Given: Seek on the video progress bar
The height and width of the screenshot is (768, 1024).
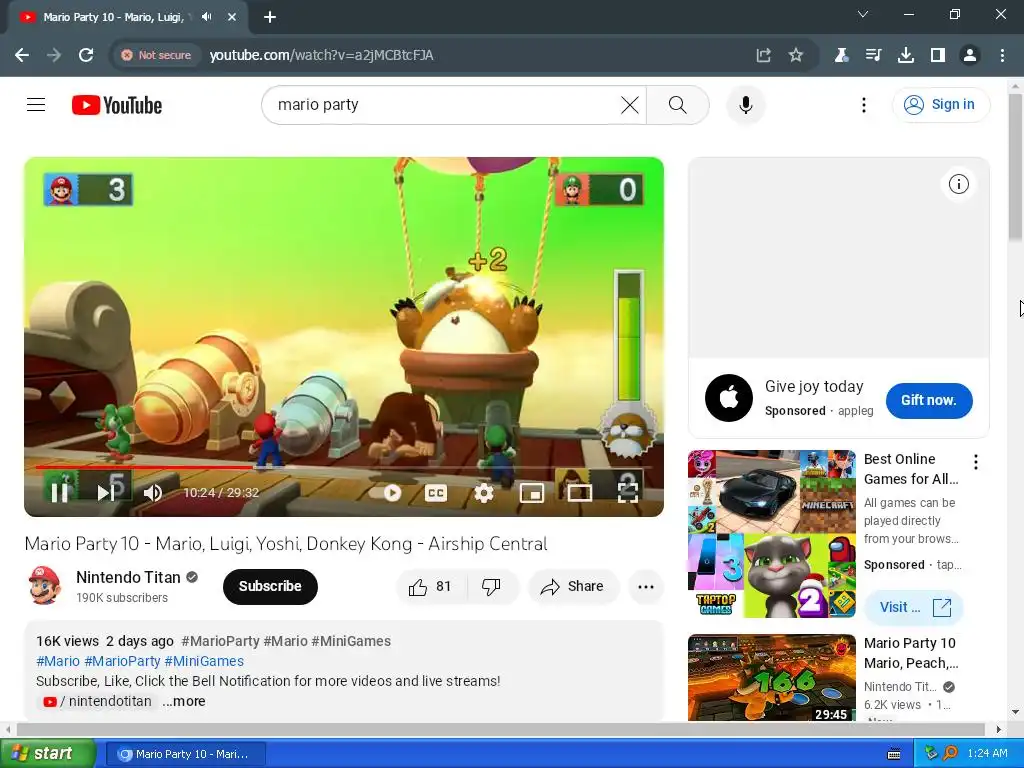Looking at the screenshot, I should 344,467.
